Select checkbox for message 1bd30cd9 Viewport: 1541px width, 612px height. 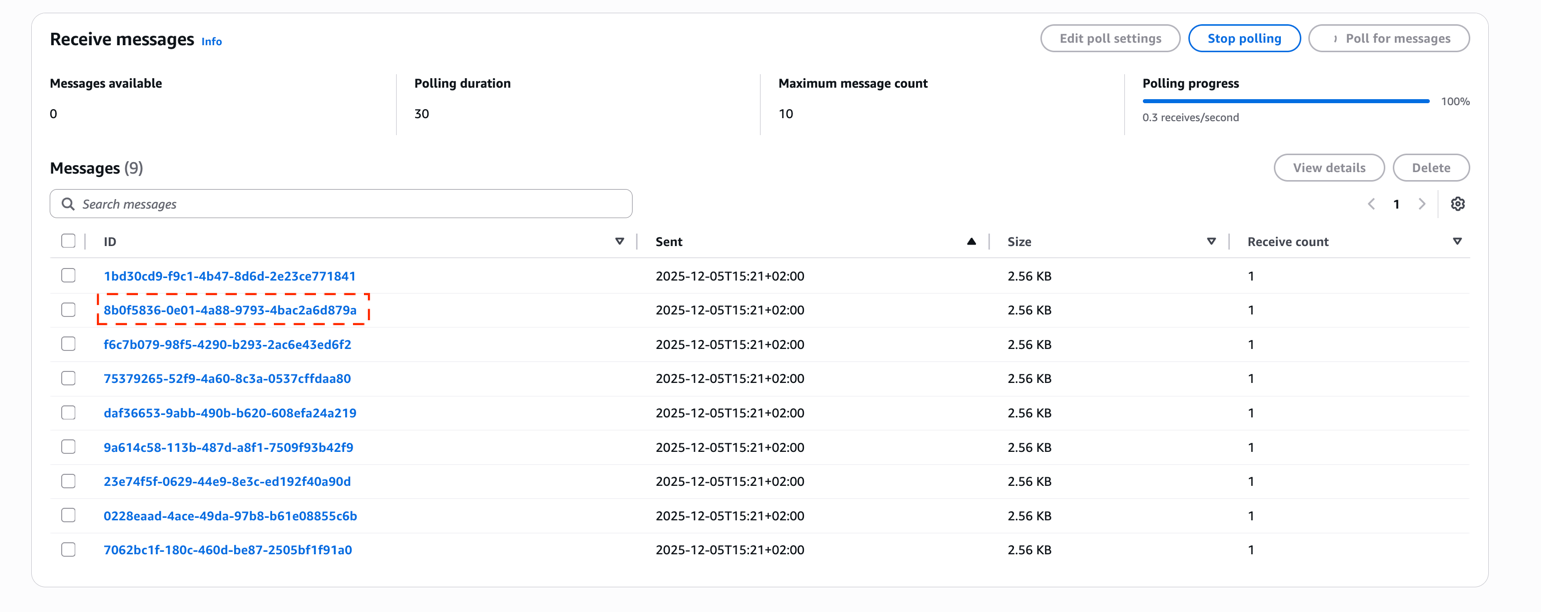click(68, 276)
